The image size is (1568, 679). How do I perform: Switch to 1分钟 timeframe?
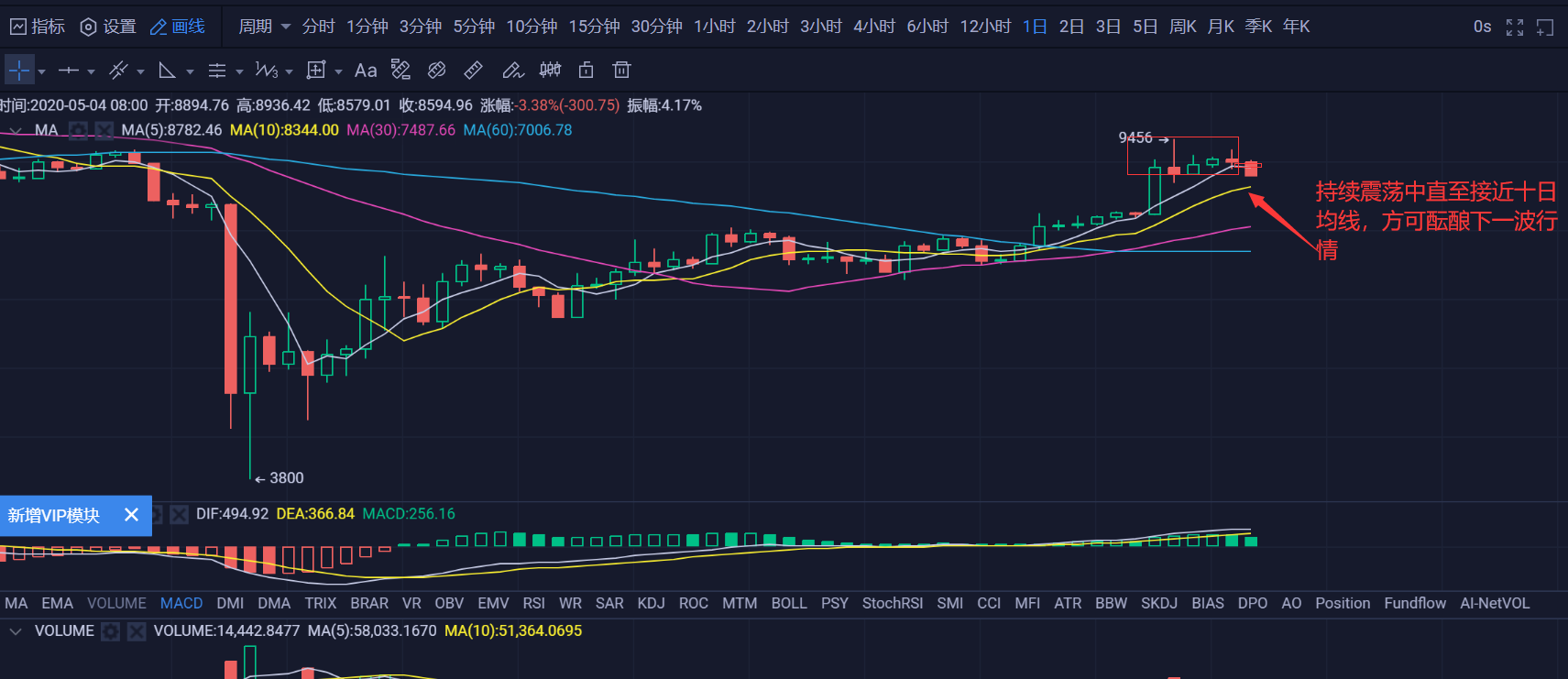point(367,27)
